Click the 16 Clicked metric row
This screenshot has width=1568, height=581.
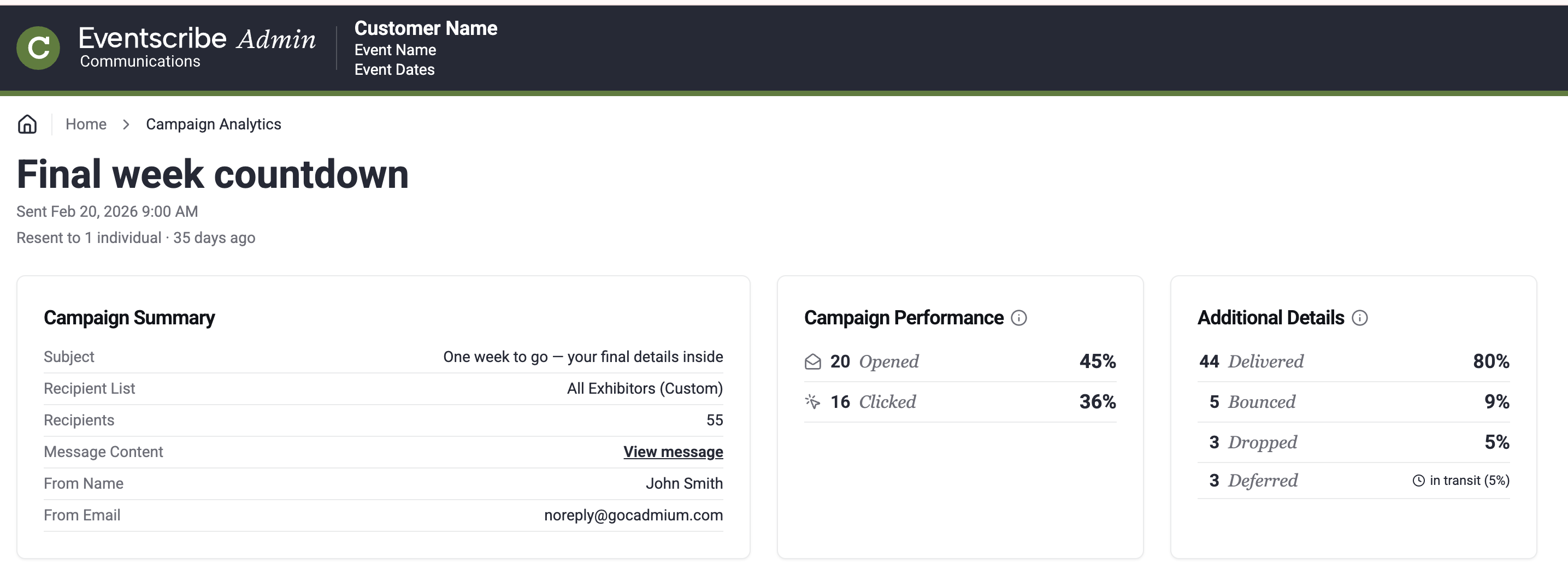pos(960,401)
